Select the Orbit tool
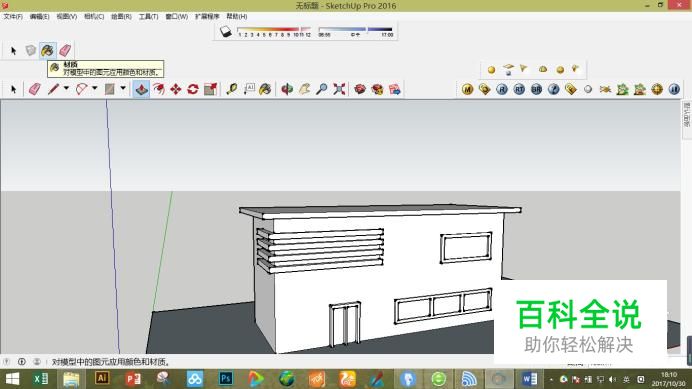692x389 pixels. (x=287, y=89)
